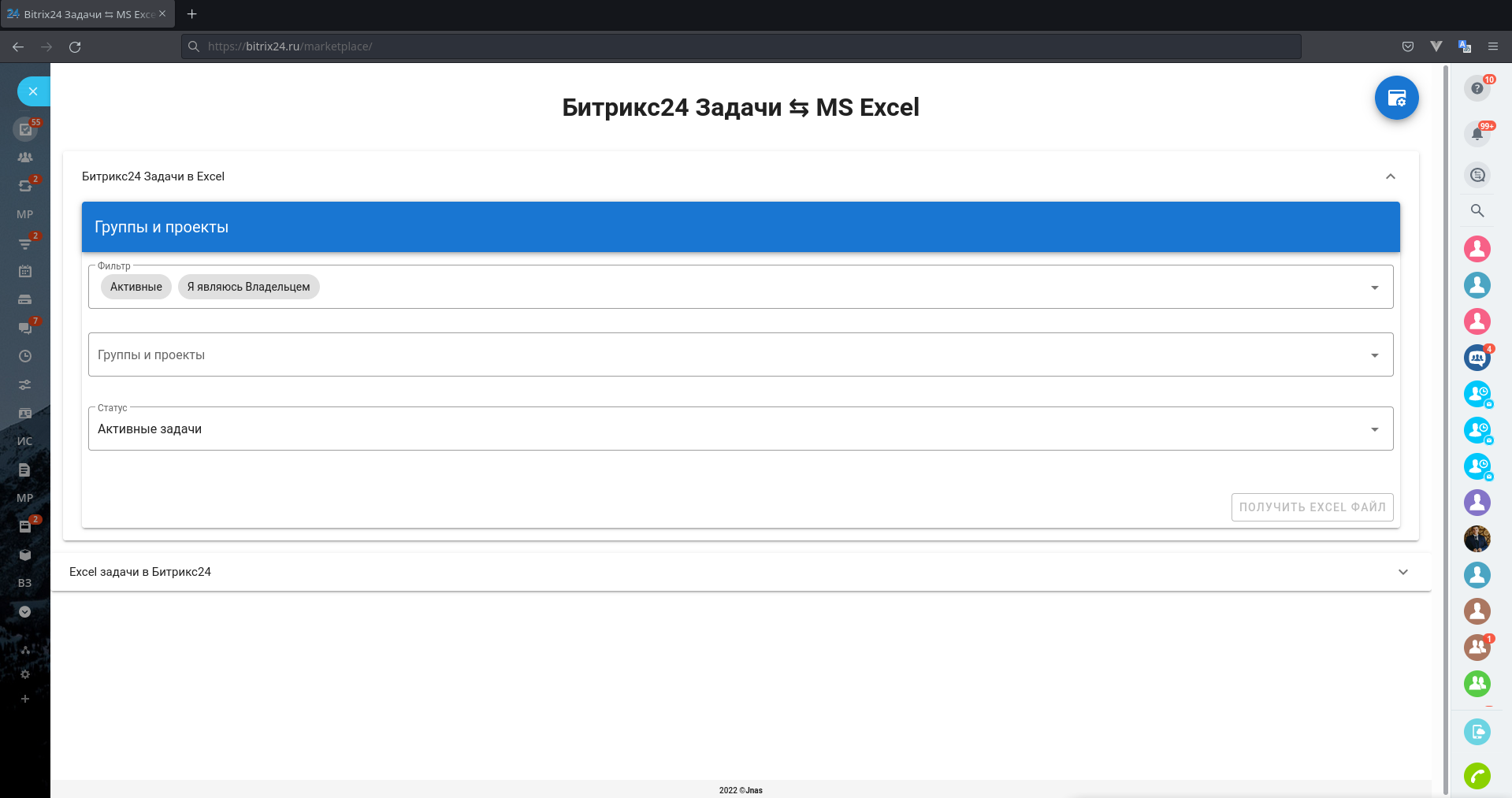This screenshot has width=1512, height=798.
Task: Open the gear settings icon in left sidebar
Action: click(25, 674)
